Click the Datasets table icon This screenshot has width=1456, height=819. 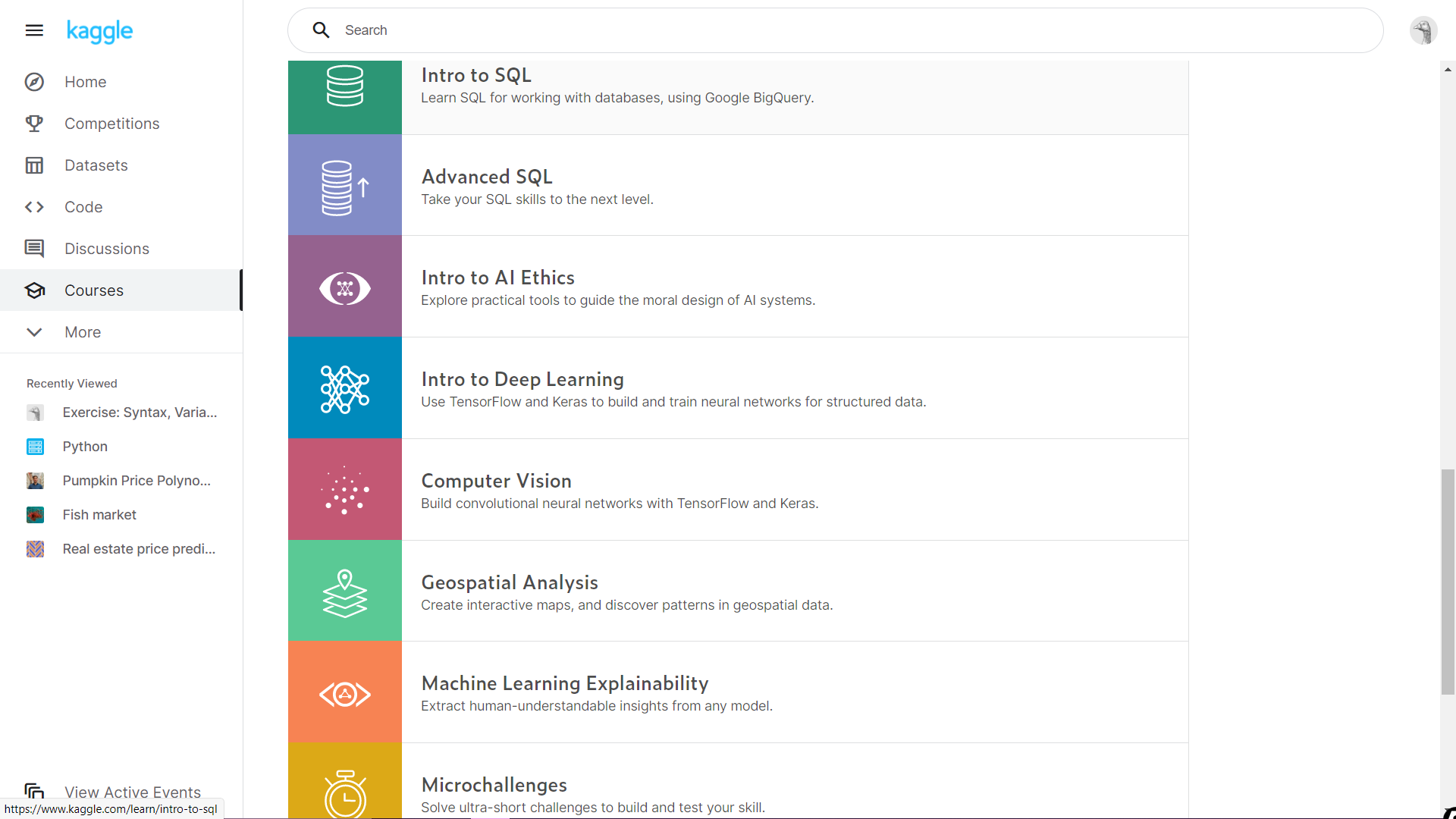(34, 165)
